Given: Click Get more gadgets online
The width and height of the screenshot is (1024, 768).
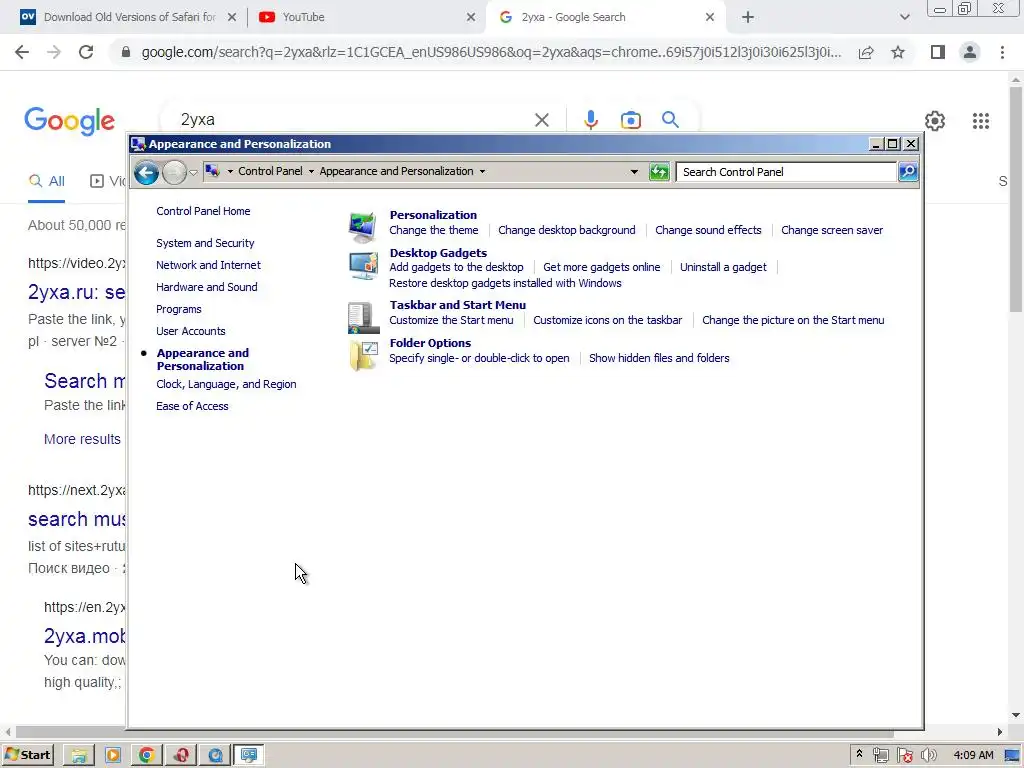Looking at the screenshot, I should [601, 267].
